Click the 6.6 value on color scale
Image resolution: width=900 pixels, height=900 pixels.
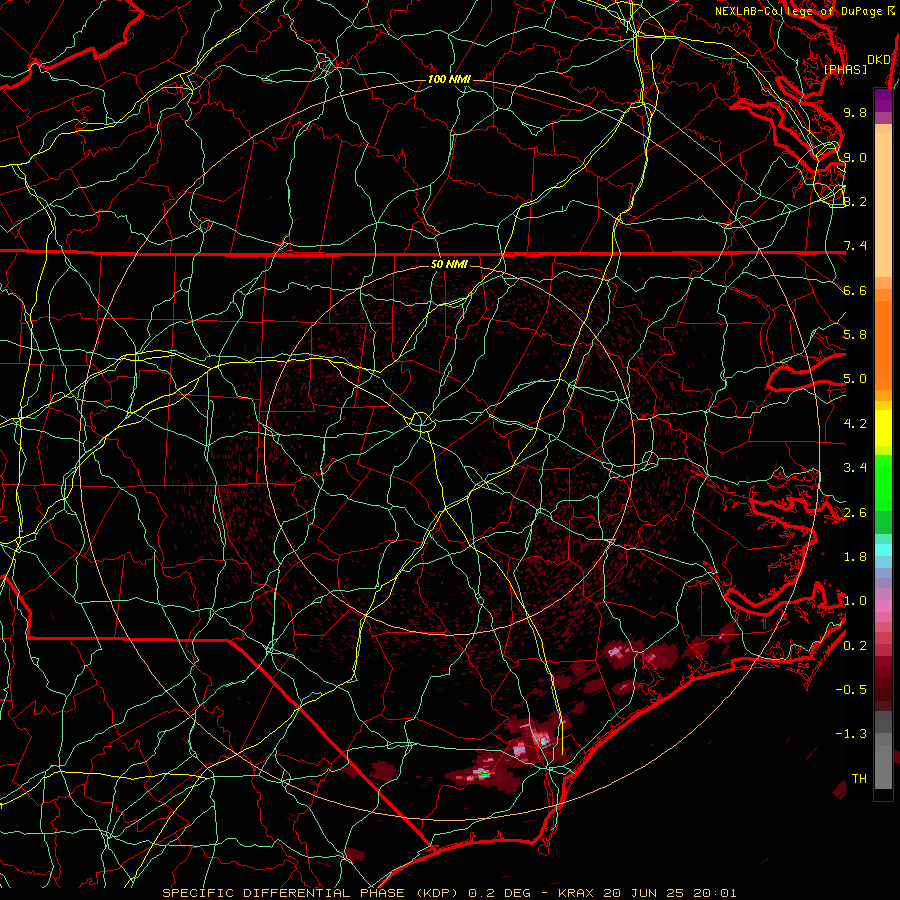point(855,290)
